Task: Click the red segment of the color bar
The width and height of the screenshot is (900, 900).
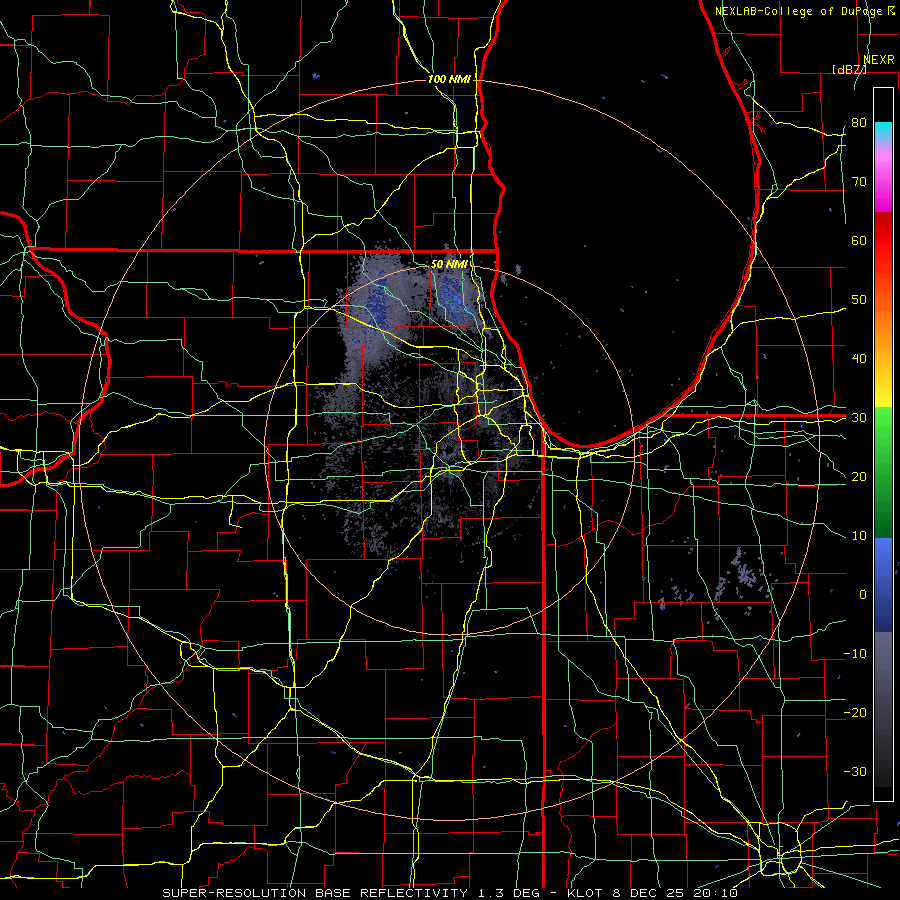Action: (883, 242)
